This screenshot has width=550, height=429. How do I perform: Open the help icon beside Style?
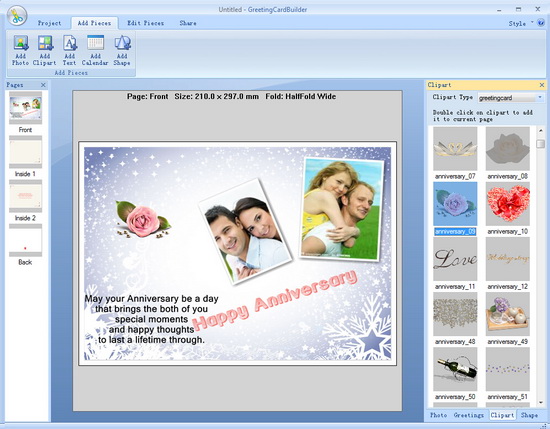(541, 23)
